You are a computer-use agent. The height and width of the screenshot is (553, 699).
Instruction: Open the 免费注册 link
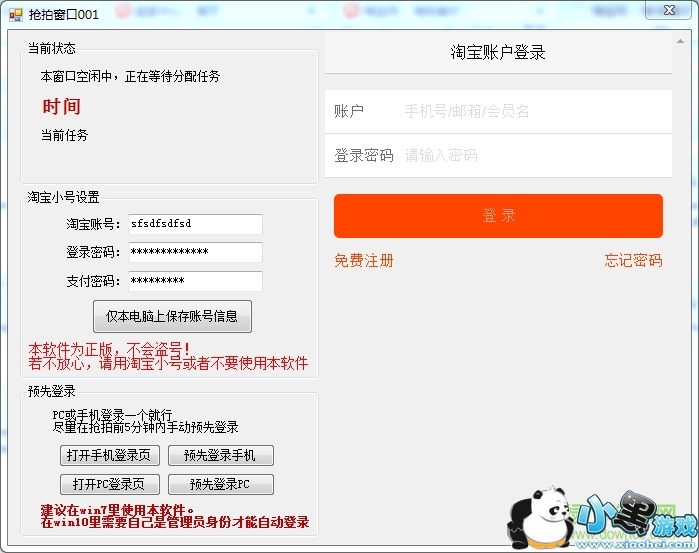coord(364,260)
